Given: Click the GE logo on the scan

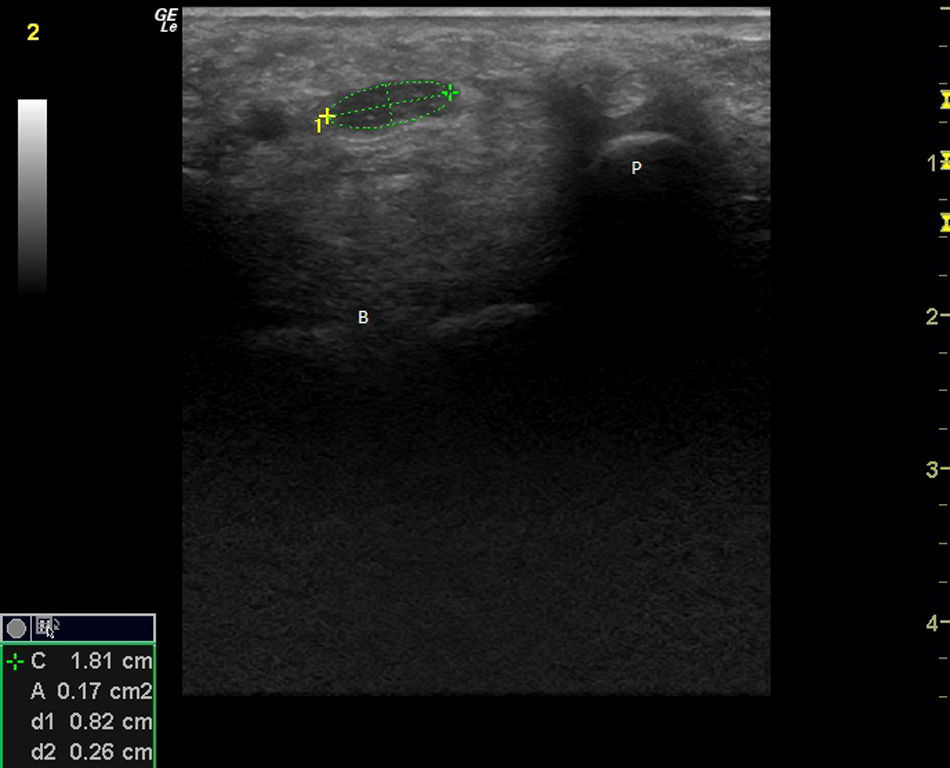Looking at the screenshot, I should point(166,20).
